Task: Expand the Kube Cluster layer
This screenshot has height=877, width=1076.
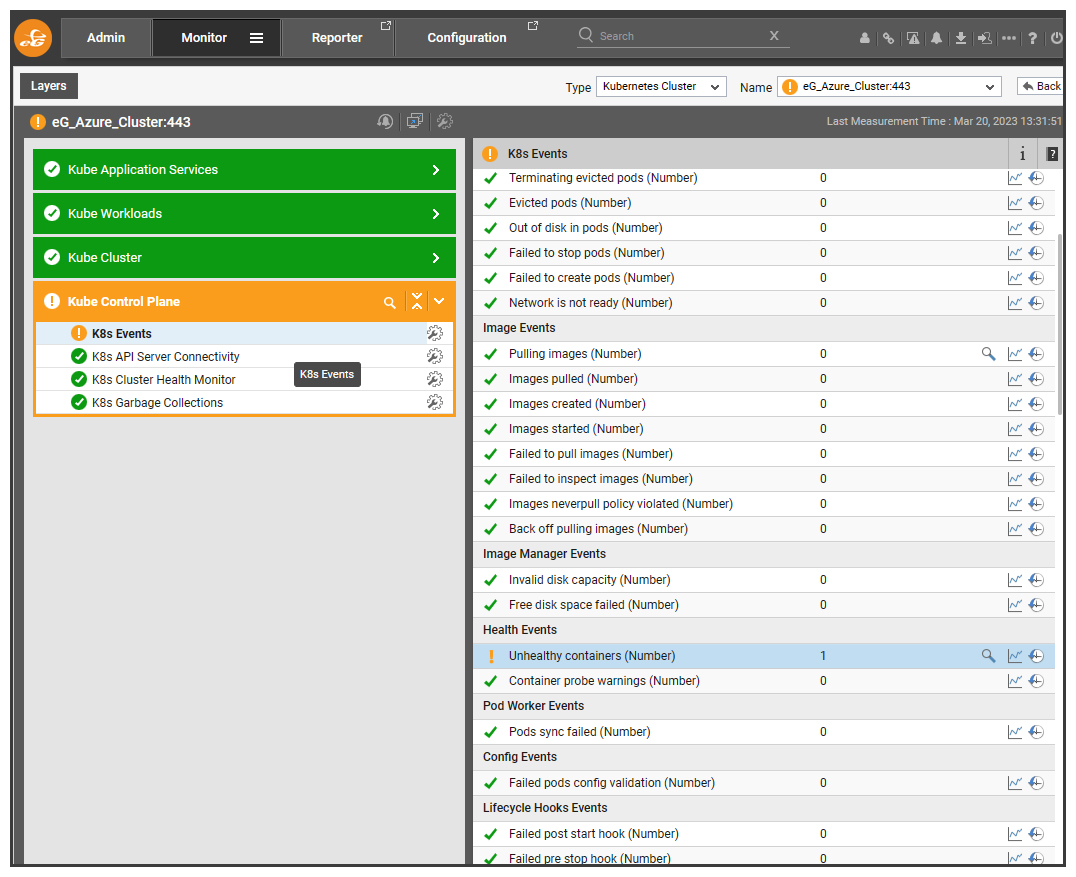Action: click(x=244, y=257)
